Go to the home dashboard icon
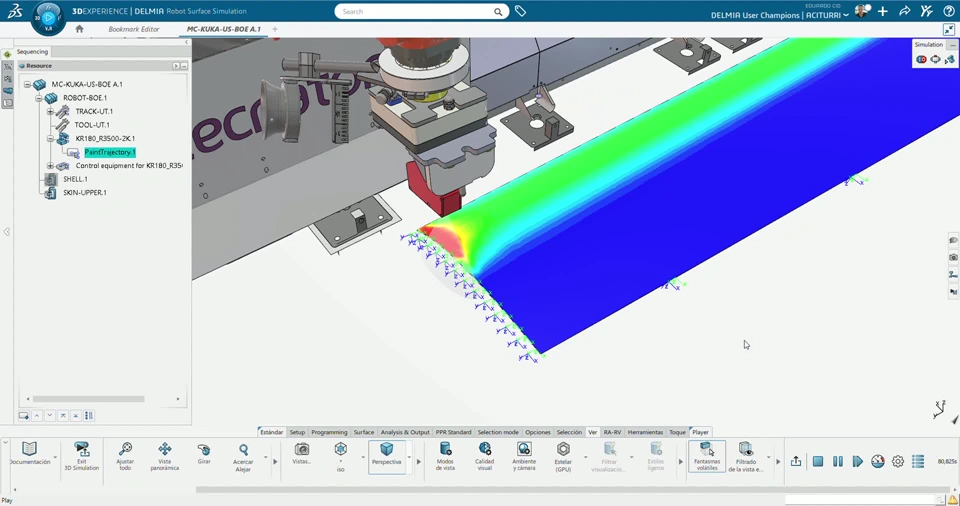 point(80,29)
